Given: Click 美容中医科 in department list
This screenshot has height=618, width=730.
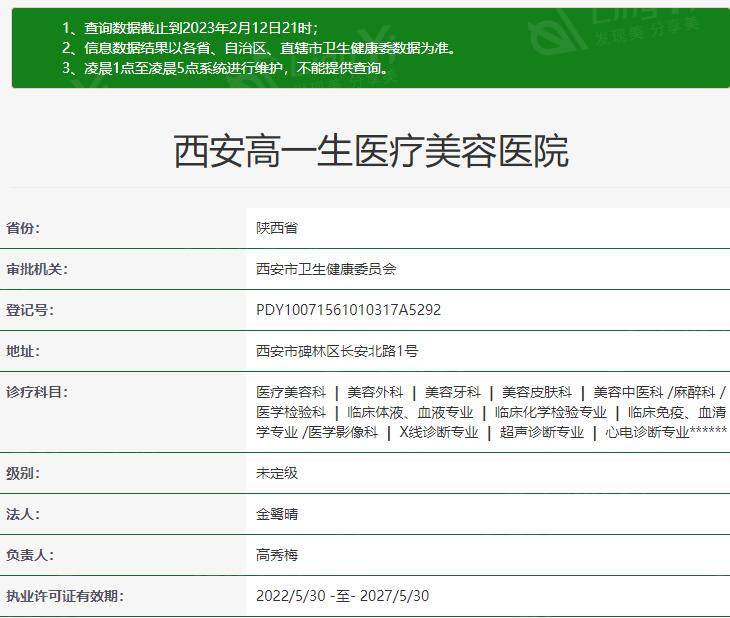Looking at the screenshot, I should [x=628, y=392].
